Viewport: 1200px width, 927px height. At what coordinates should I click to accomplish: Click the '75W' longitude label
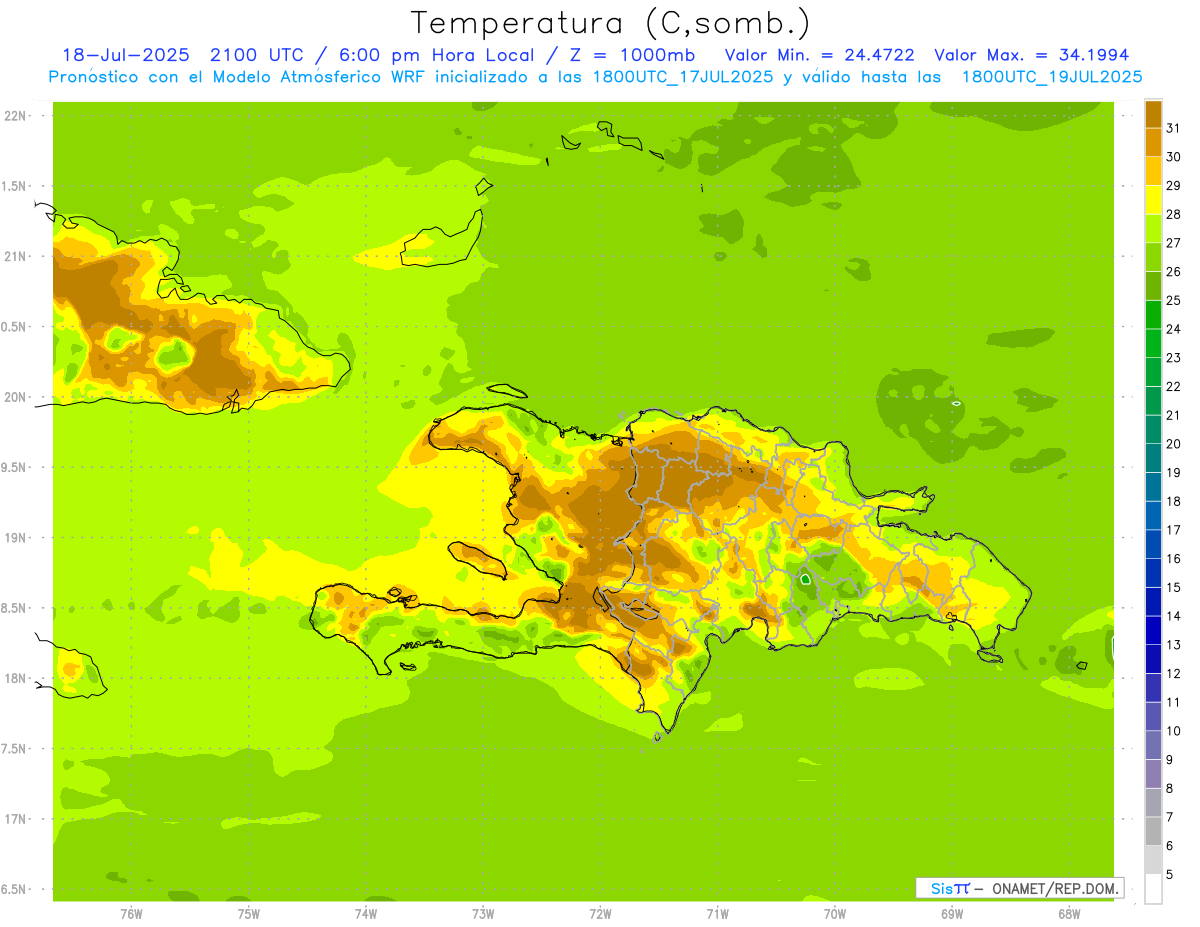pyautogui.click(x=249, y=914)
